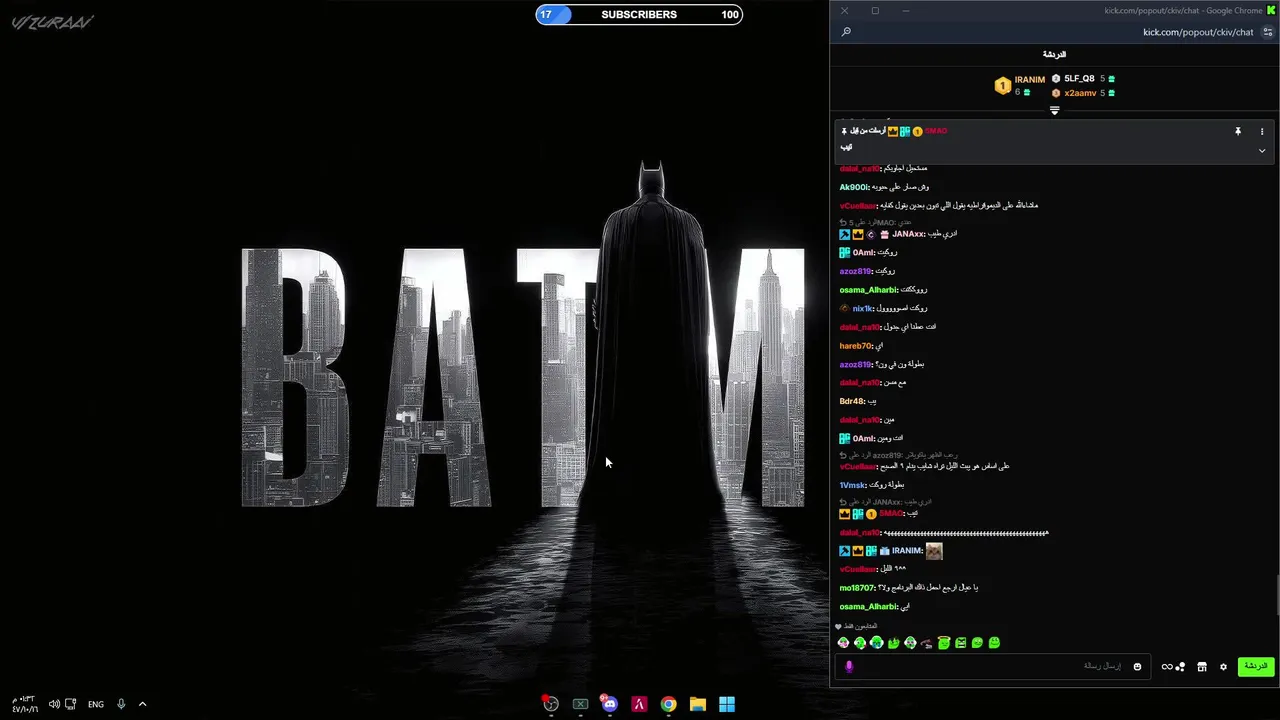1280x720 pixels.
Task: Open Windows Start menu
Action: [727, 704]
